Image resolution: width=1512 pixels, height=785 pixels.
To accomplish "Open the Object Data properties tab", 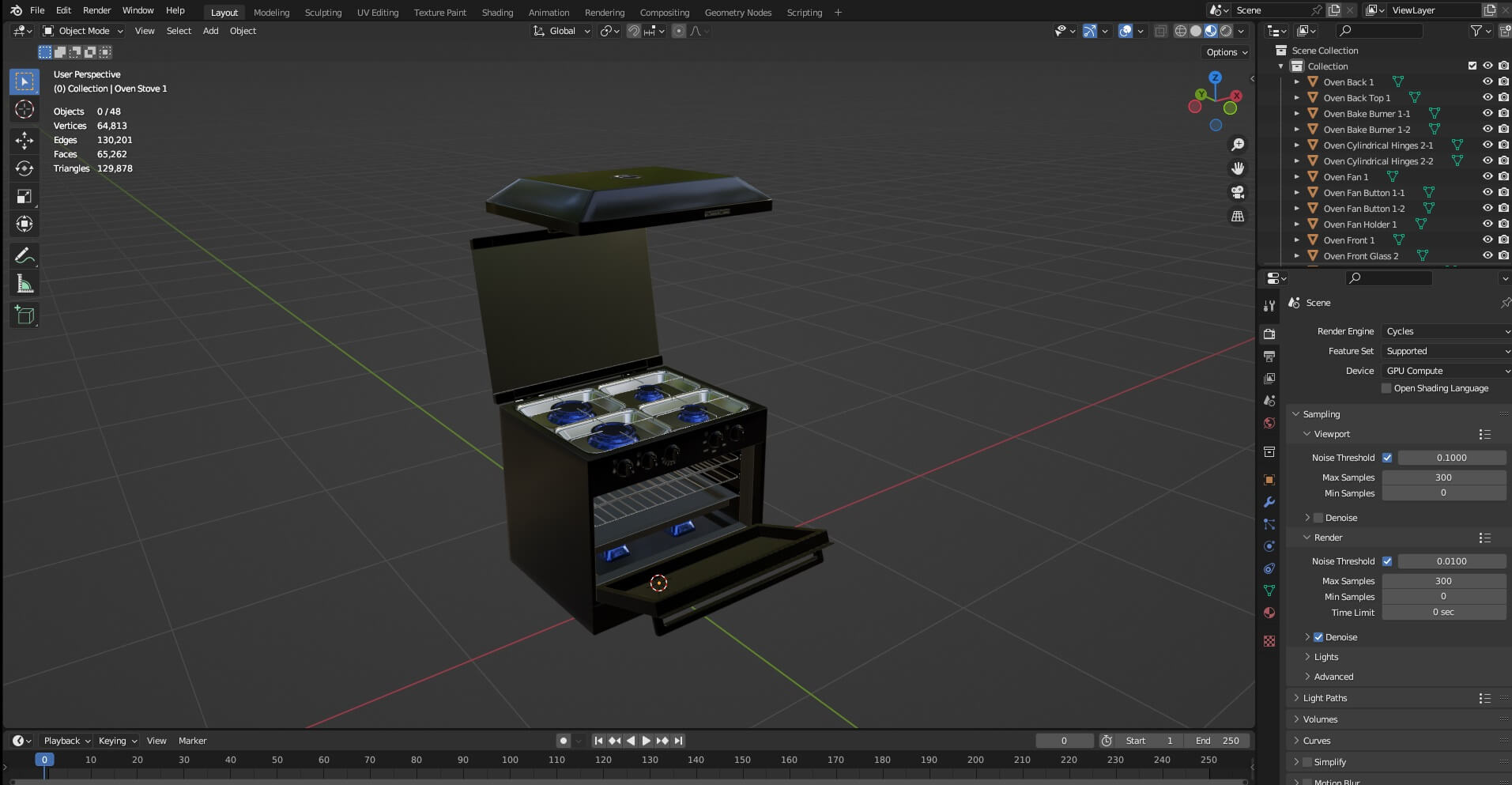I will 1269,591.
